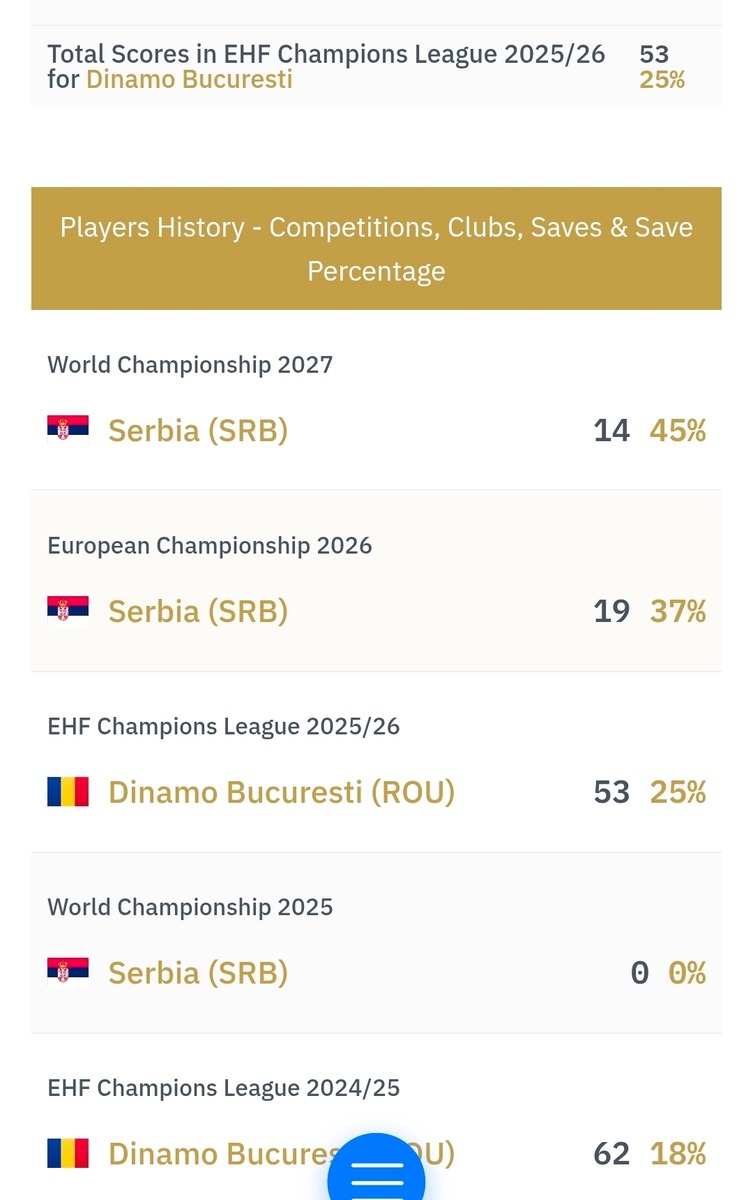Open Serbia (SRB) link for European Championship 2026
The image size is (753, 1200).
198,611
